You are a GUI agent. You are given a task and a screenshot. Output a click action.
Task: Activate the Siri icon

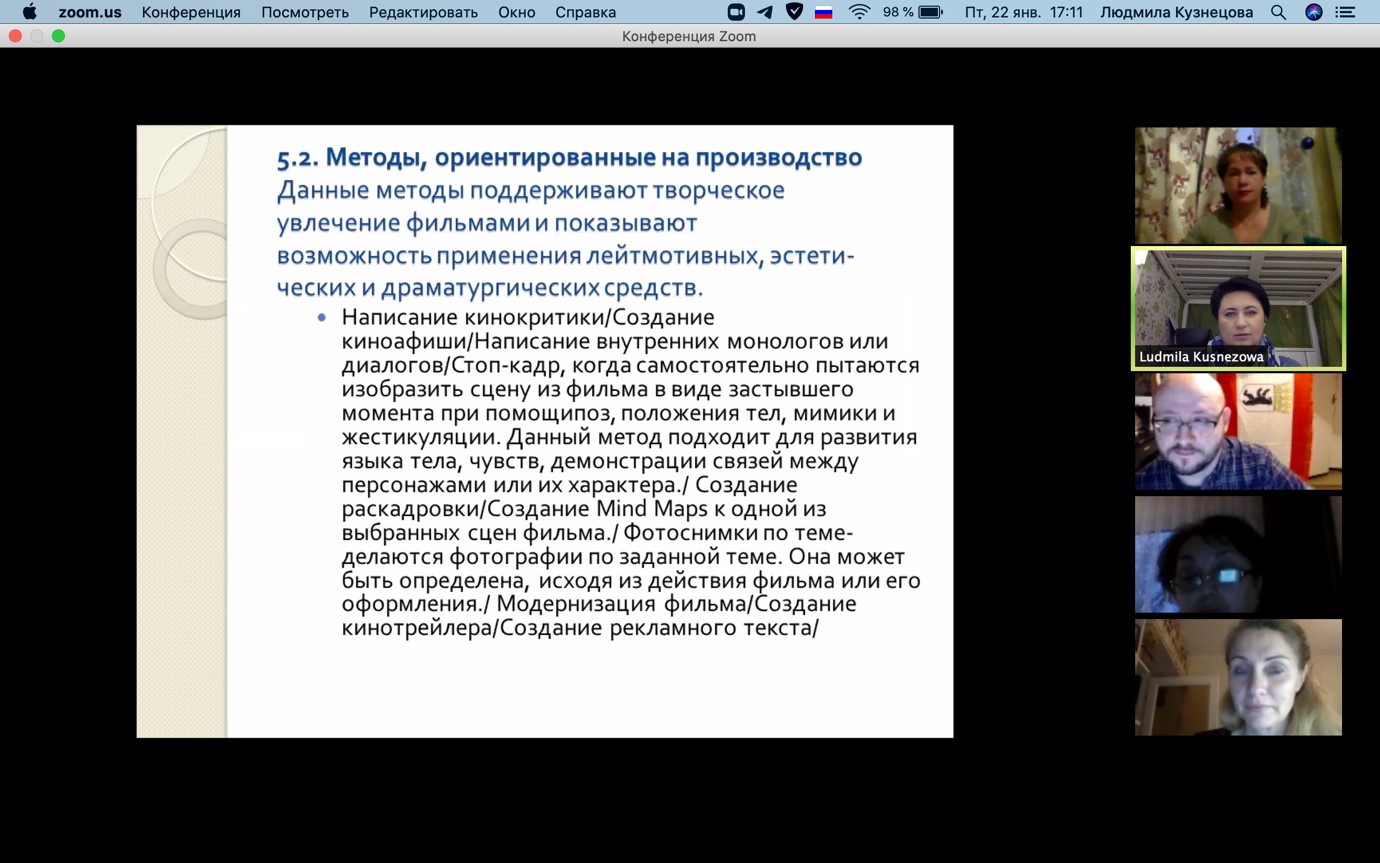(x=1314, y=12)
